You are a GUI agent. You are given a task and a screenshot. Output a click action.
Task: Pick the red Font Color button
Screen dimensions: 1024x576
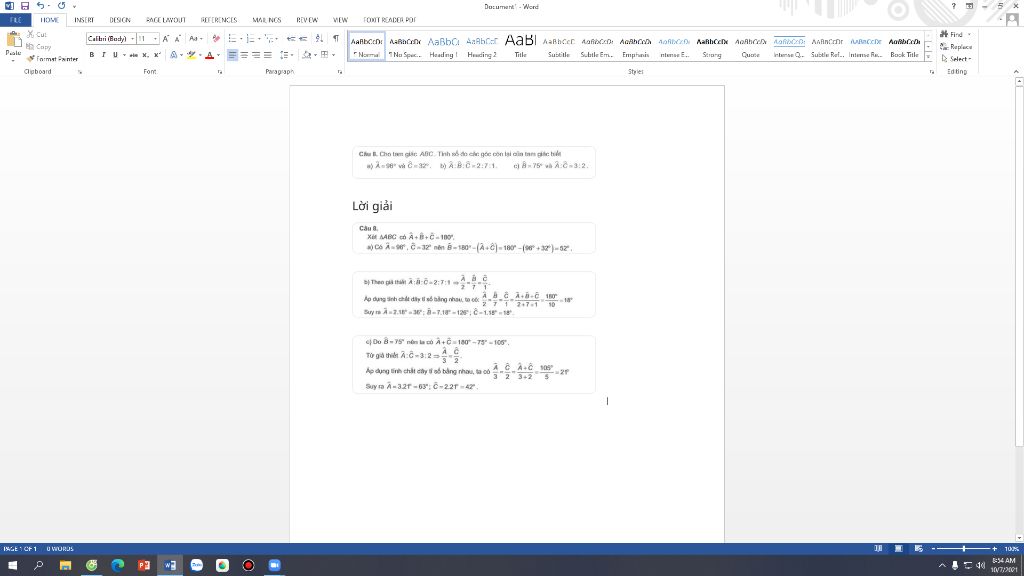(210, 55)
